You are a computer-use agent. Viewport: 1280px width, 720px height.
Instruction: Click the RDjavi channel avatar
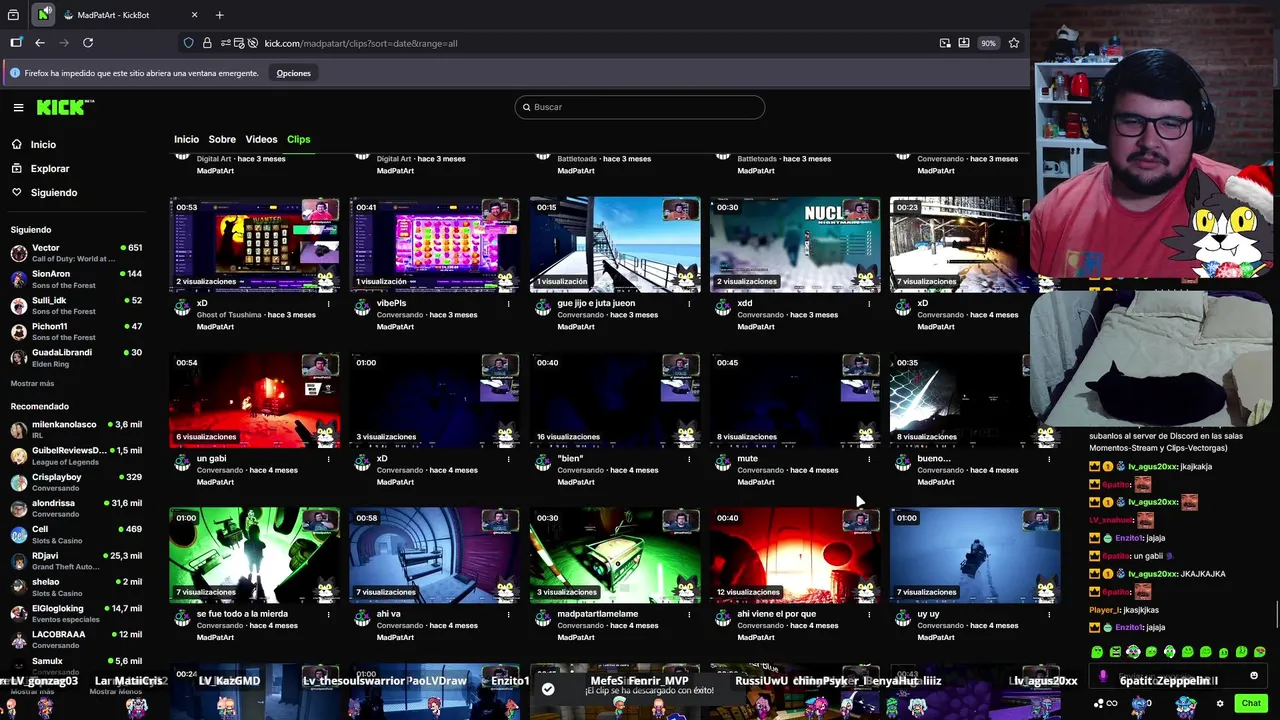pyautogui.click(x=19, y=560)
